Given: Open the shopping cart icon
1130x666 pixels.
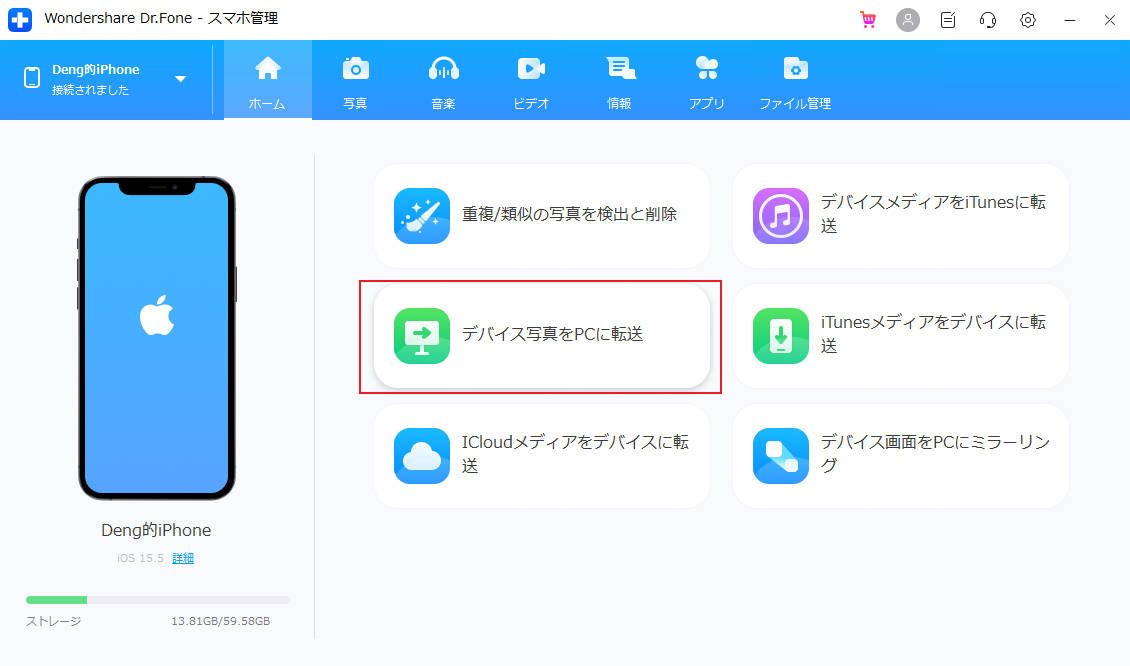Looking at the screenshot, I should point(868,20).
